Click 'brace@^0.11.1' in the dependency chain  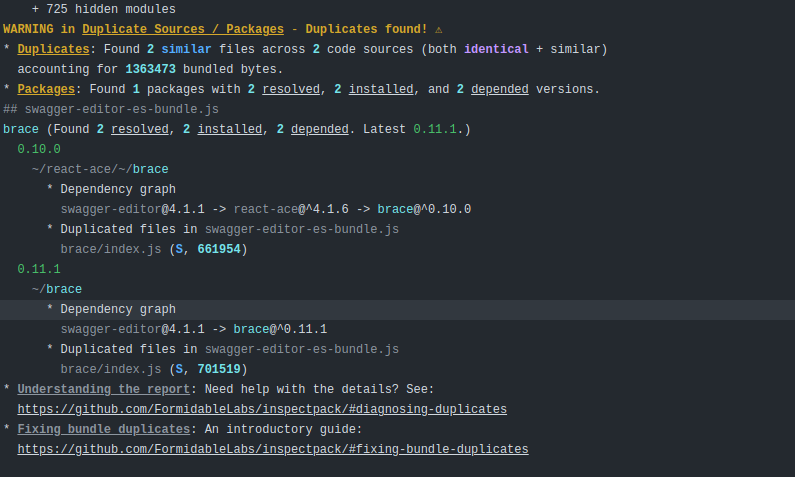coord(280,329)
